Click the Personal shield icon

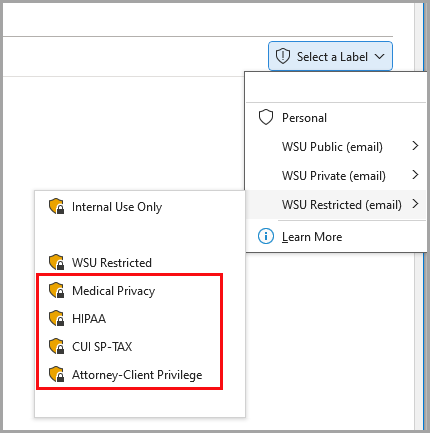[266, 118]
